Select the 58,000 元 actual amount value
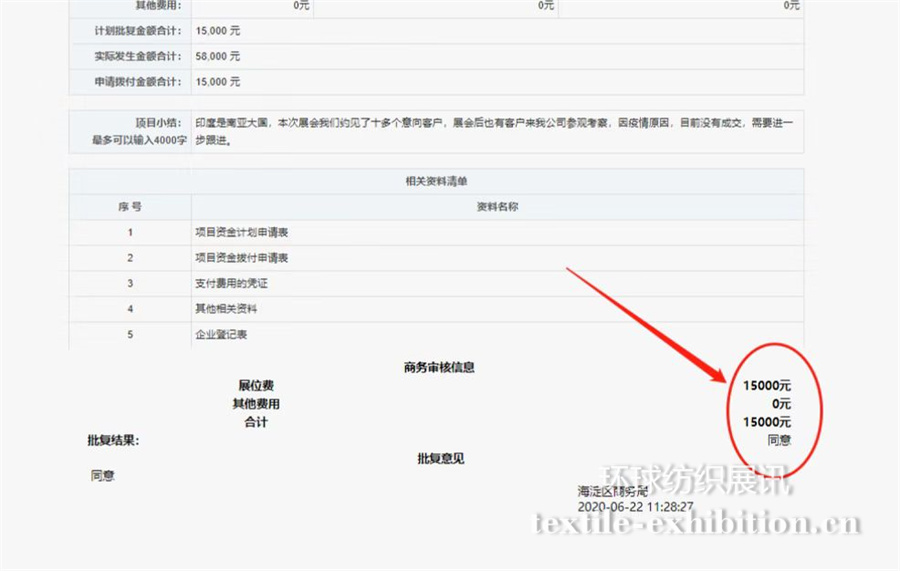 (x=218, y=56)
